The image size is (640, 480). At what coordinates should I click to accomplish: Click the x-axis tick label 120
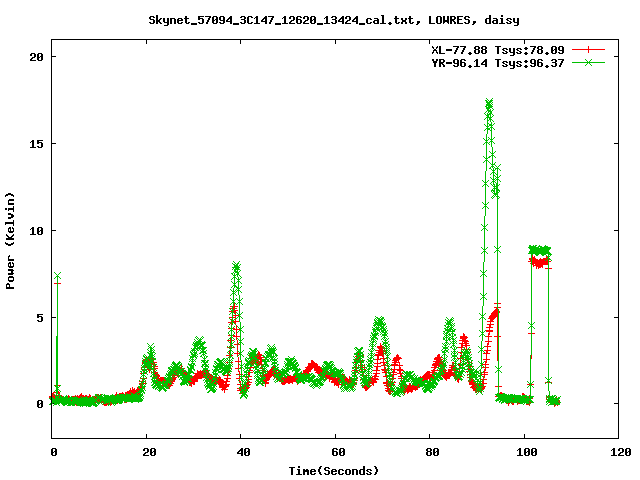coord(621,452)
